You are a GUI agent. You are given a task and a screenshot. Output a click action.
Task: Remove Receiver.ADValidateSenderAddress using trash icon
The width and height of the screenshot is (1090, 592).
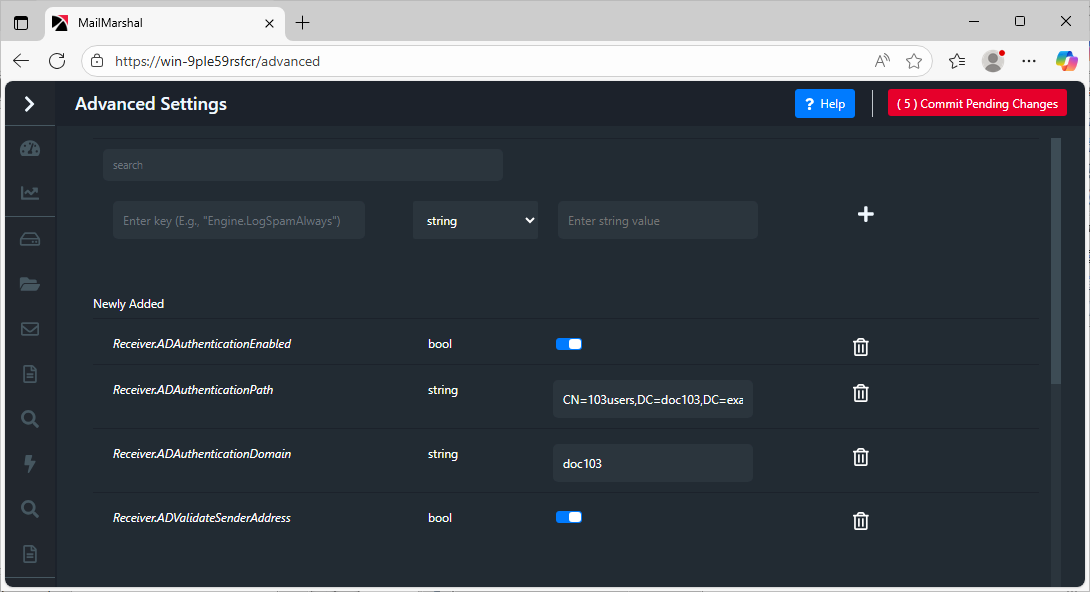[x=860, y=521]
